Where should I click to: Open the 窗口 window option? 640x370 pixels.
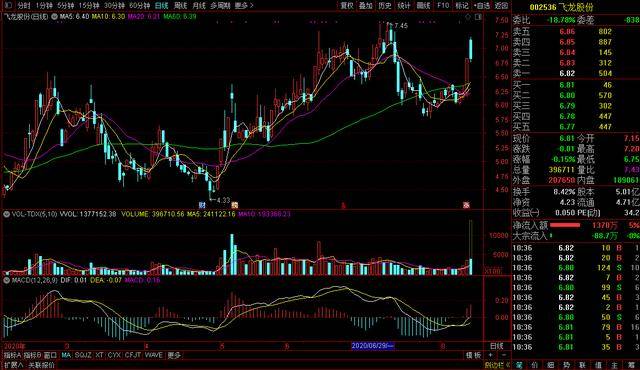[x=50, y=355]
